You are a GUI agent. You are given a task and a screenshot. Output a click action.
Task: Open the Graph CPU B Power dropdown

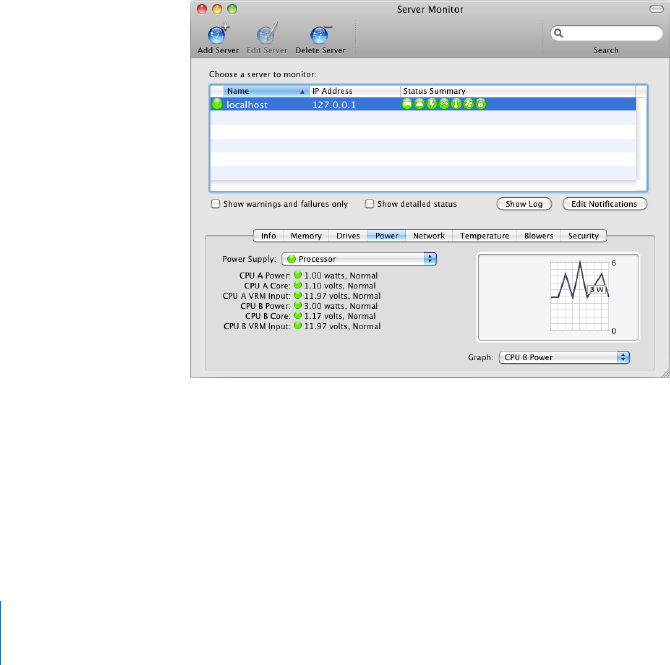[x=564, y=357]
